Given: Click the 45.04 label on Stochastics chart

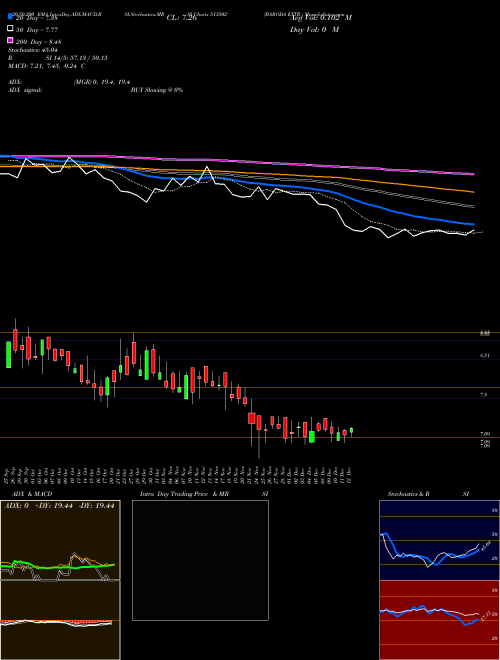Looking at the screenshot, I should coord(486,546).
